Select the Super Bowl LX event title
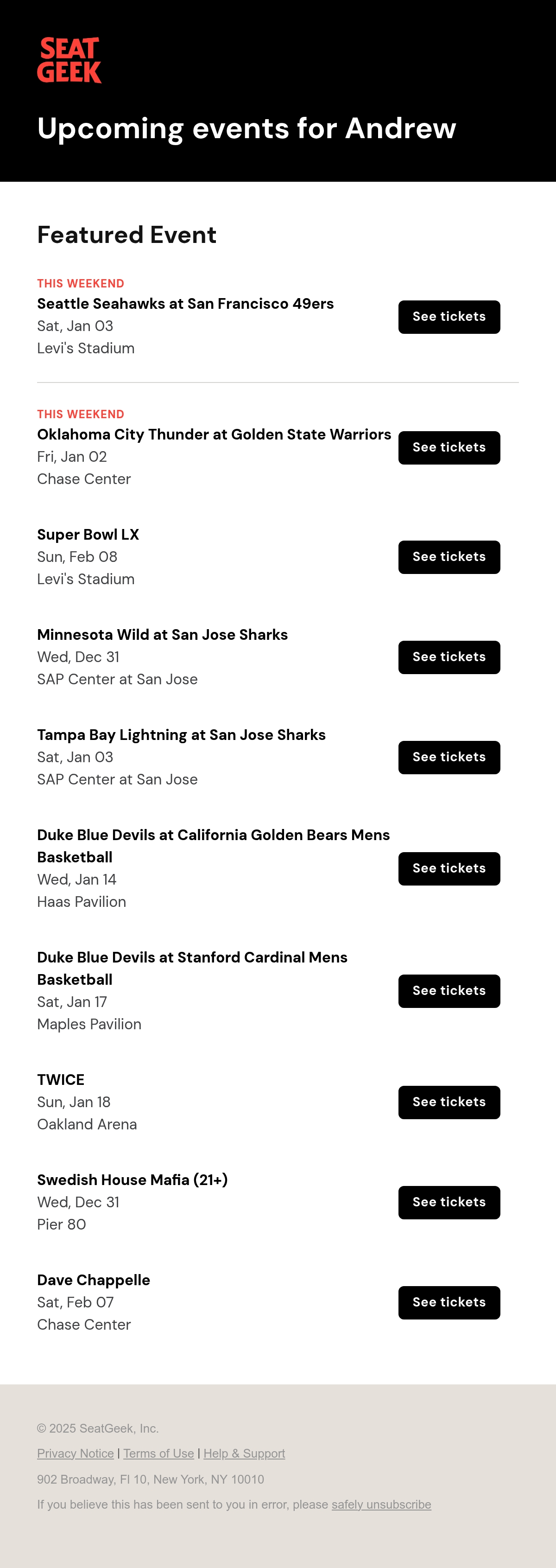The width and height of the screenshot is (556, 1568). coord(88,535)
